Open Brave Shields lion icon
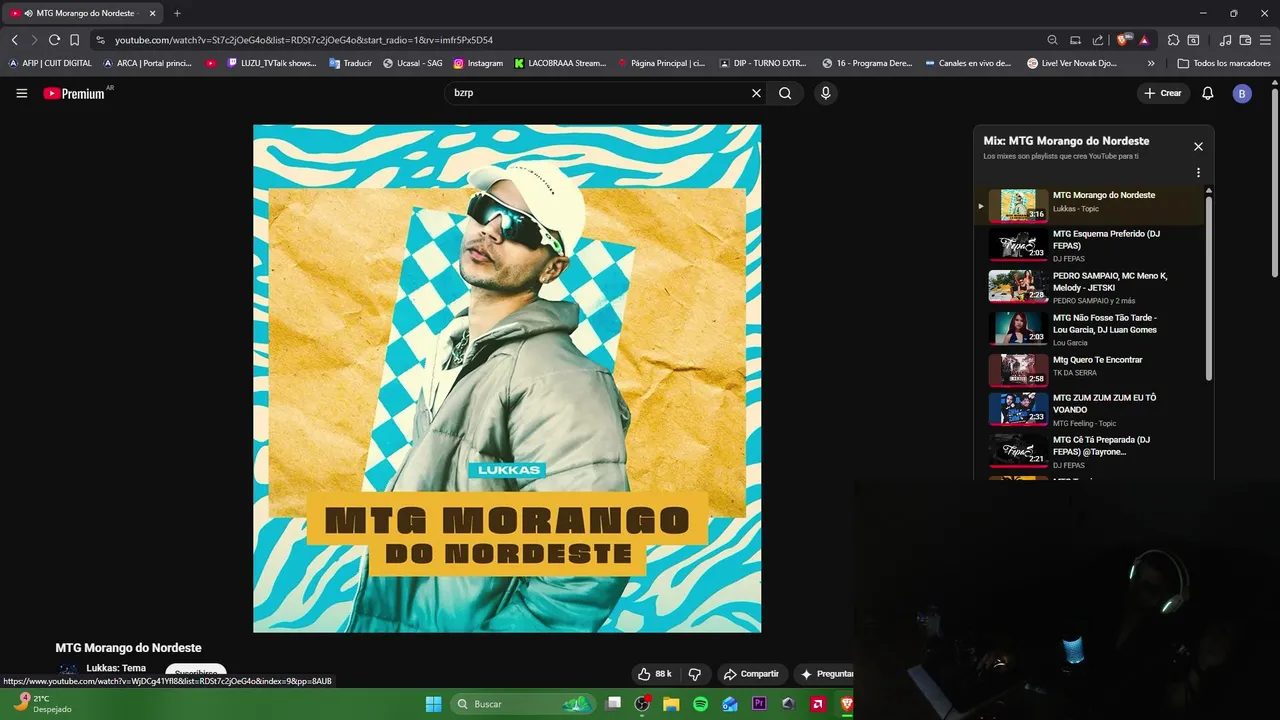This screenshot has height=720, width=1280. 1123,40
